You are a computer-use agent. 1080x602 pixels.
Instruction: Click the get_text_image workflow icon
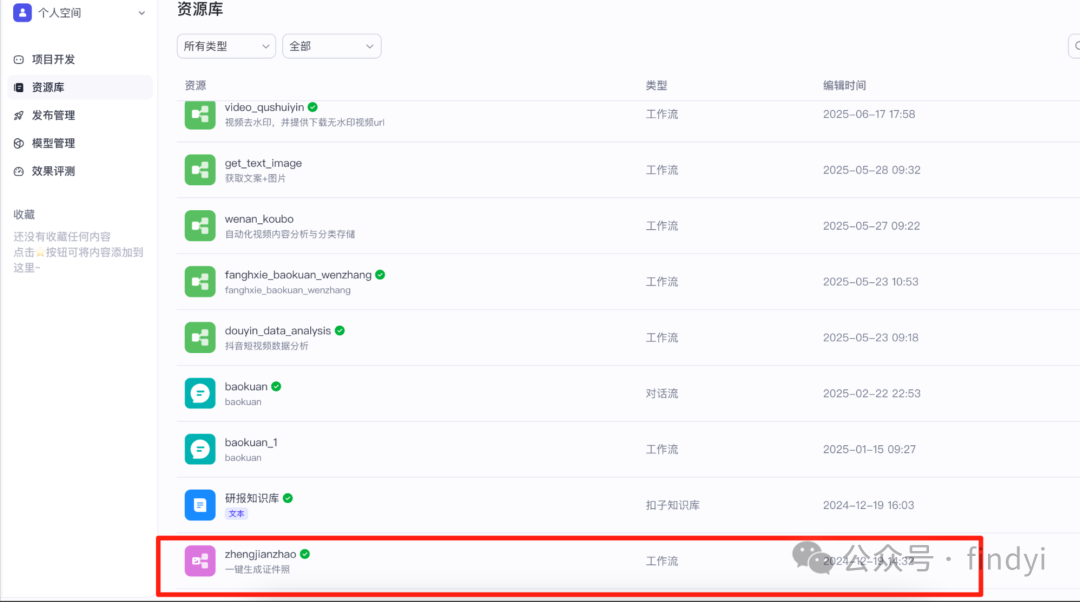[x=200, y=170]
